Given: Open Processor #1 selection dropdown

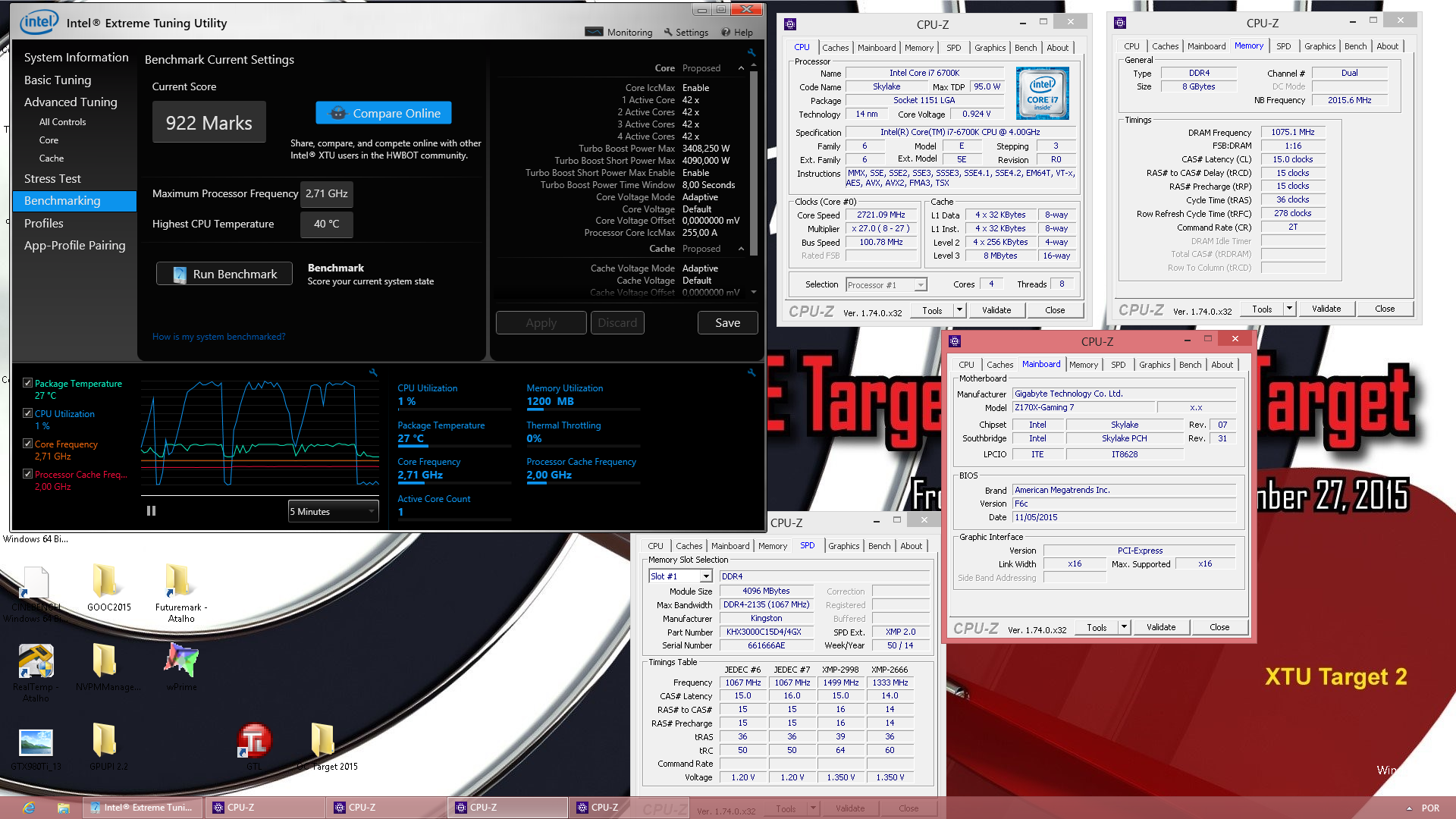Looking at the screenshot, I should [x=886, y=285].
